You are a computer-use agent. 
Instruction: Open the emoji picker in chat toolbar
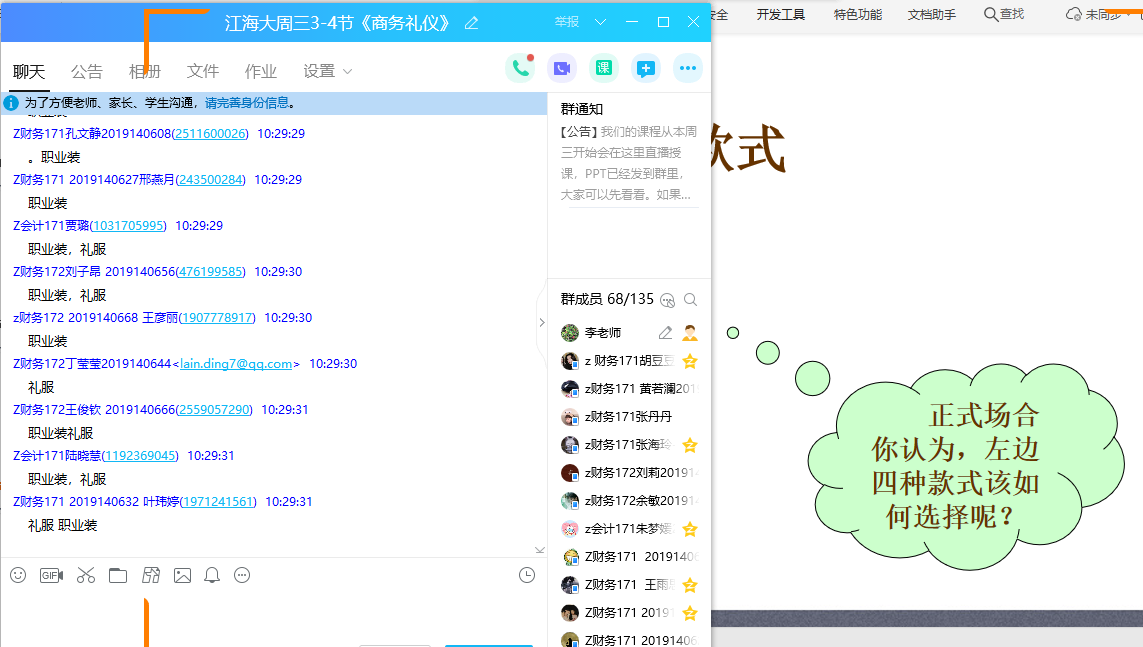coord(18,575)
